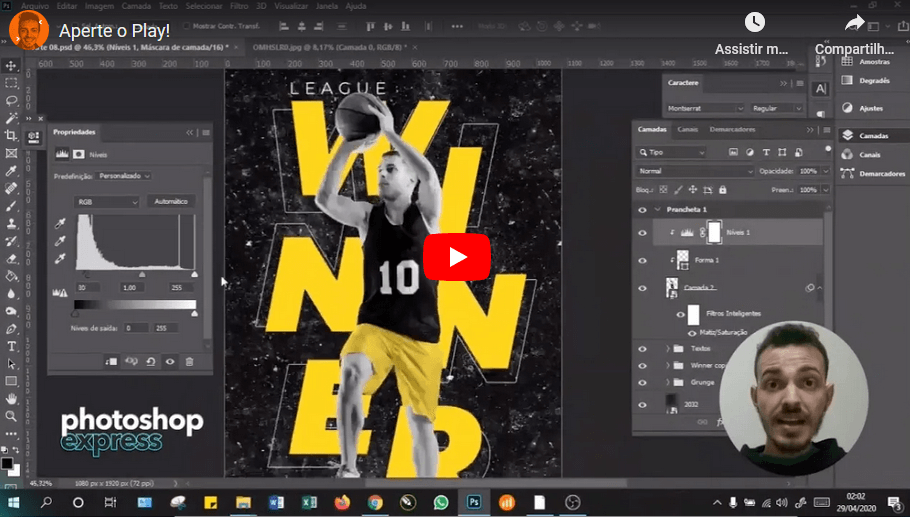Select the Eyedropper tool in the toolbar
This screenshot has height=517, width=910.
point(11,171)
